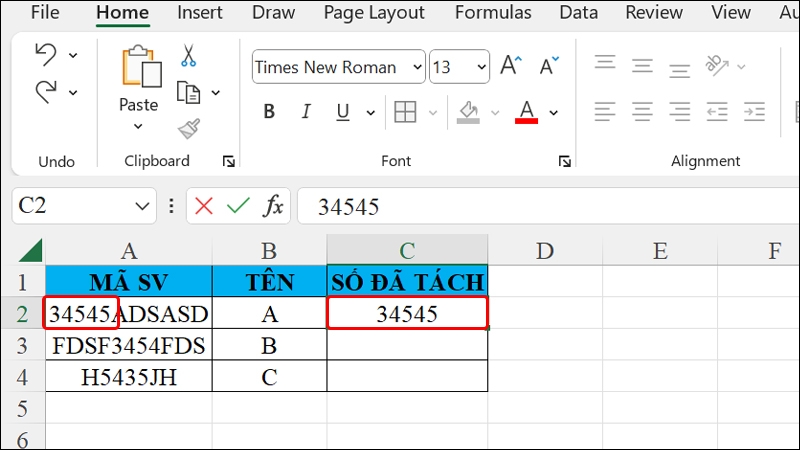Switch to the Review tab
This screenshot has height=450, width=800.
[x=654, y=12]
